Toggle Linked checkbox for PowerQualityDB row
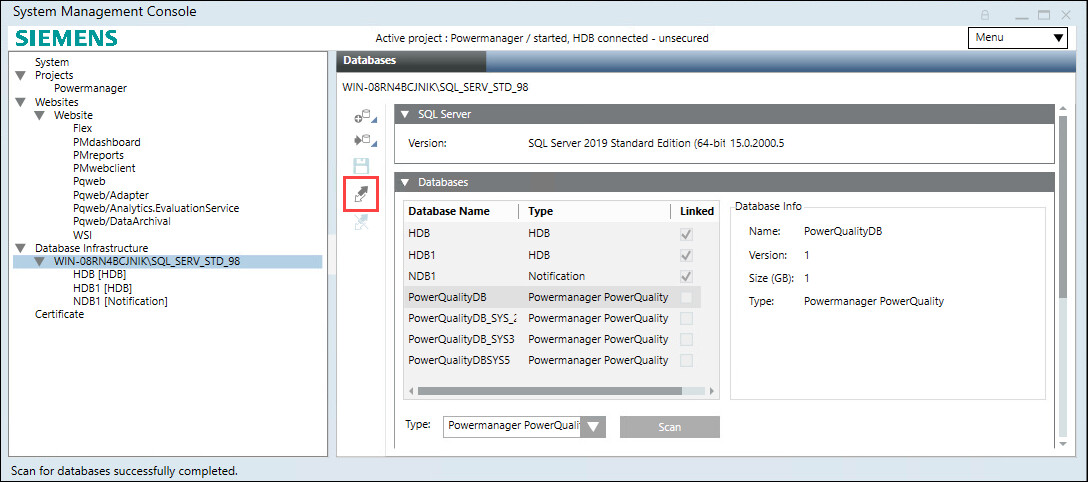Viewport: 1088px width, 482px height. click(685, 297)
